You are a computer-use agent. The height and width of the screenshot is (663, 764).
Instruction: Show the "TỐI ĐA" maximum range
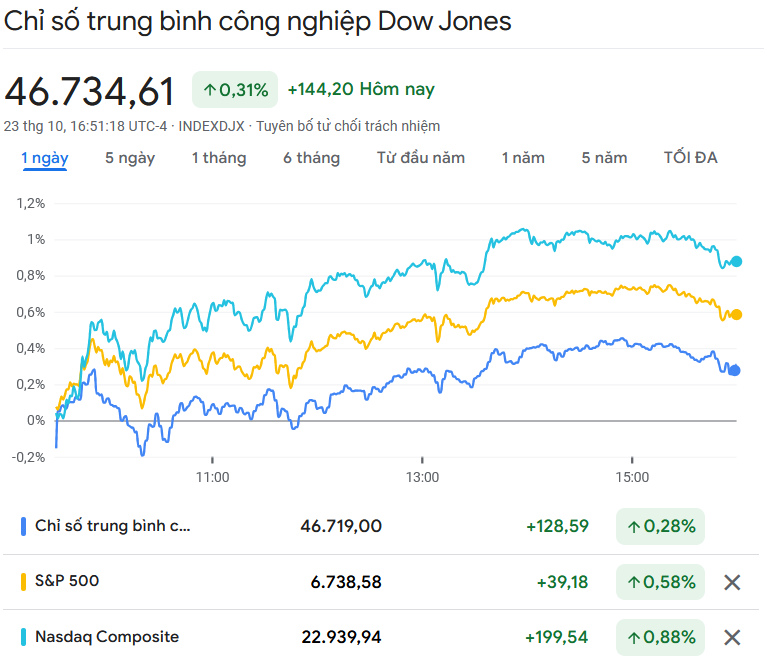(690, 158)
